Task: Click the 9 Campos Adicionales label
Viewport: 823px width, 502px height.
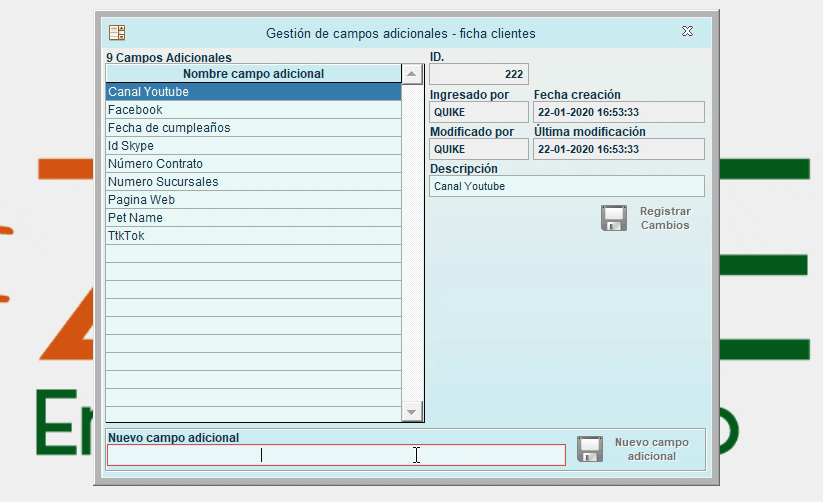Action: [x=169, y=57]
